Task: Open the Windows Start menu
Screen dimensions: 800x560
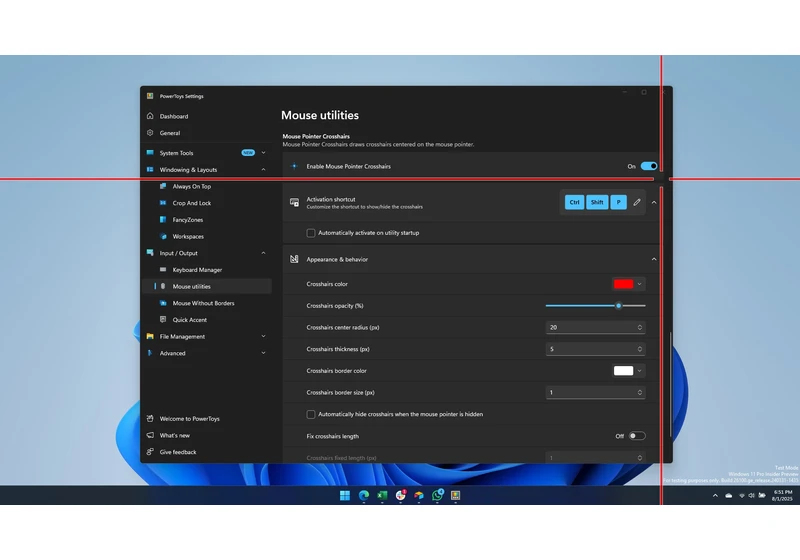Action: pyautogui.click(x=345, y=495)
